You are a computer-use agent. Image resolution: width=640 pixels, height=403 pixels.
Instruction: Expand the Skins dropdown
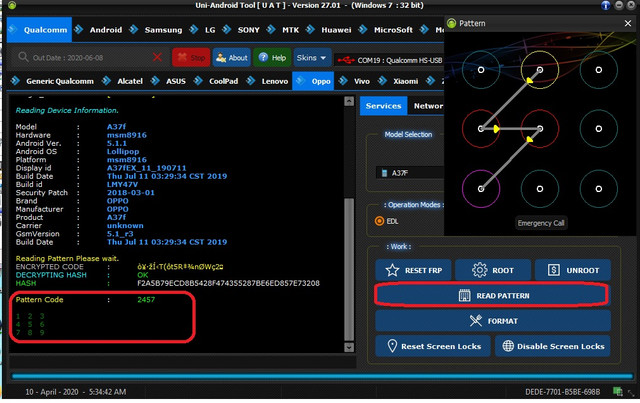tap(312, 58)
